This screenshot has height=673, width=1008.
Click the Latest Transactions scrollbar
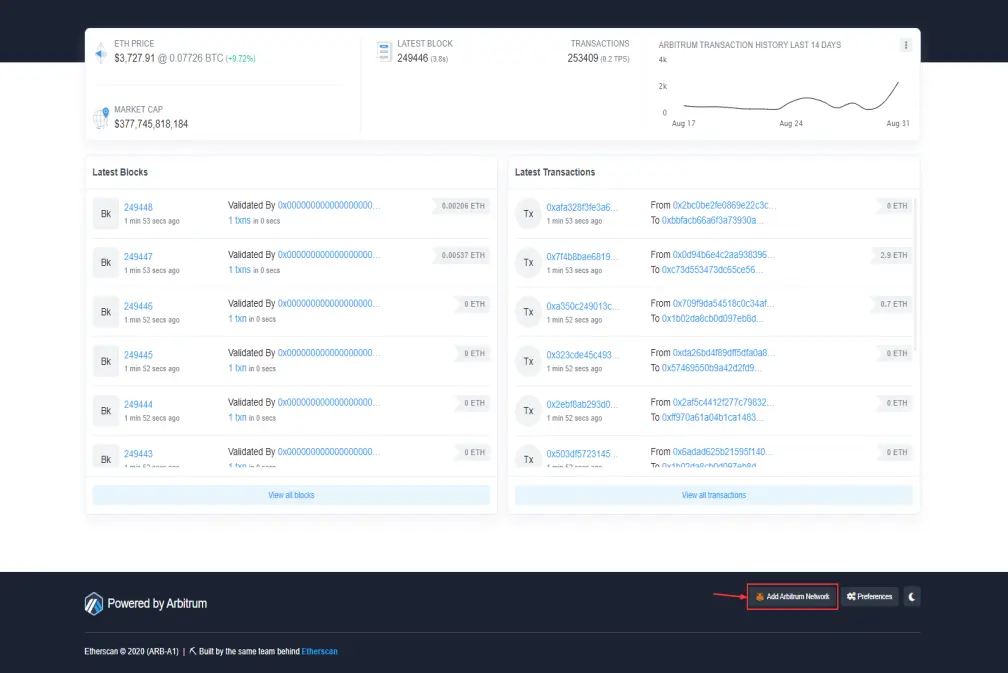click(x=915, y=276)
